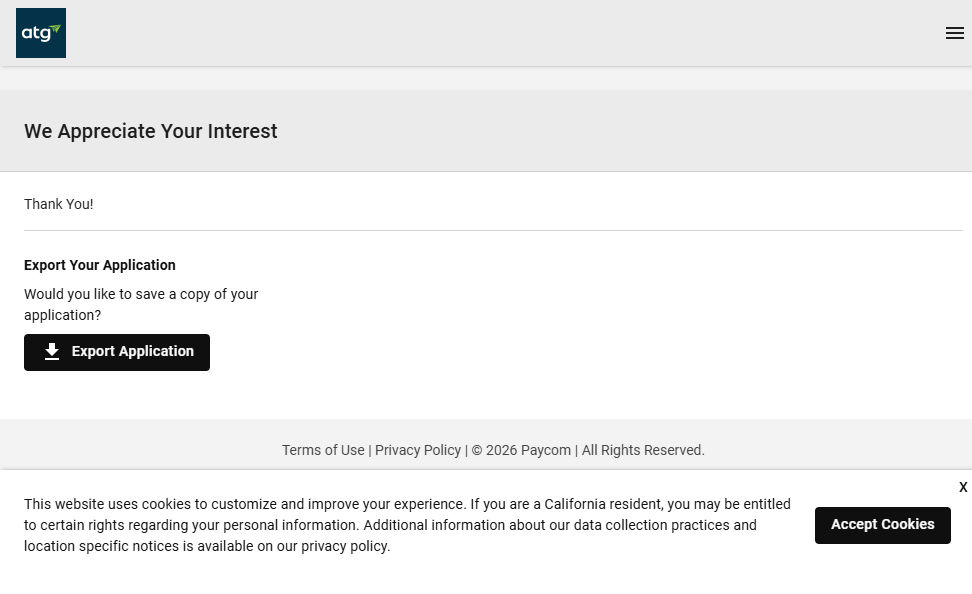Click the green arrow in atg logo
972x594 pixels.
click(x=56, y=29)
